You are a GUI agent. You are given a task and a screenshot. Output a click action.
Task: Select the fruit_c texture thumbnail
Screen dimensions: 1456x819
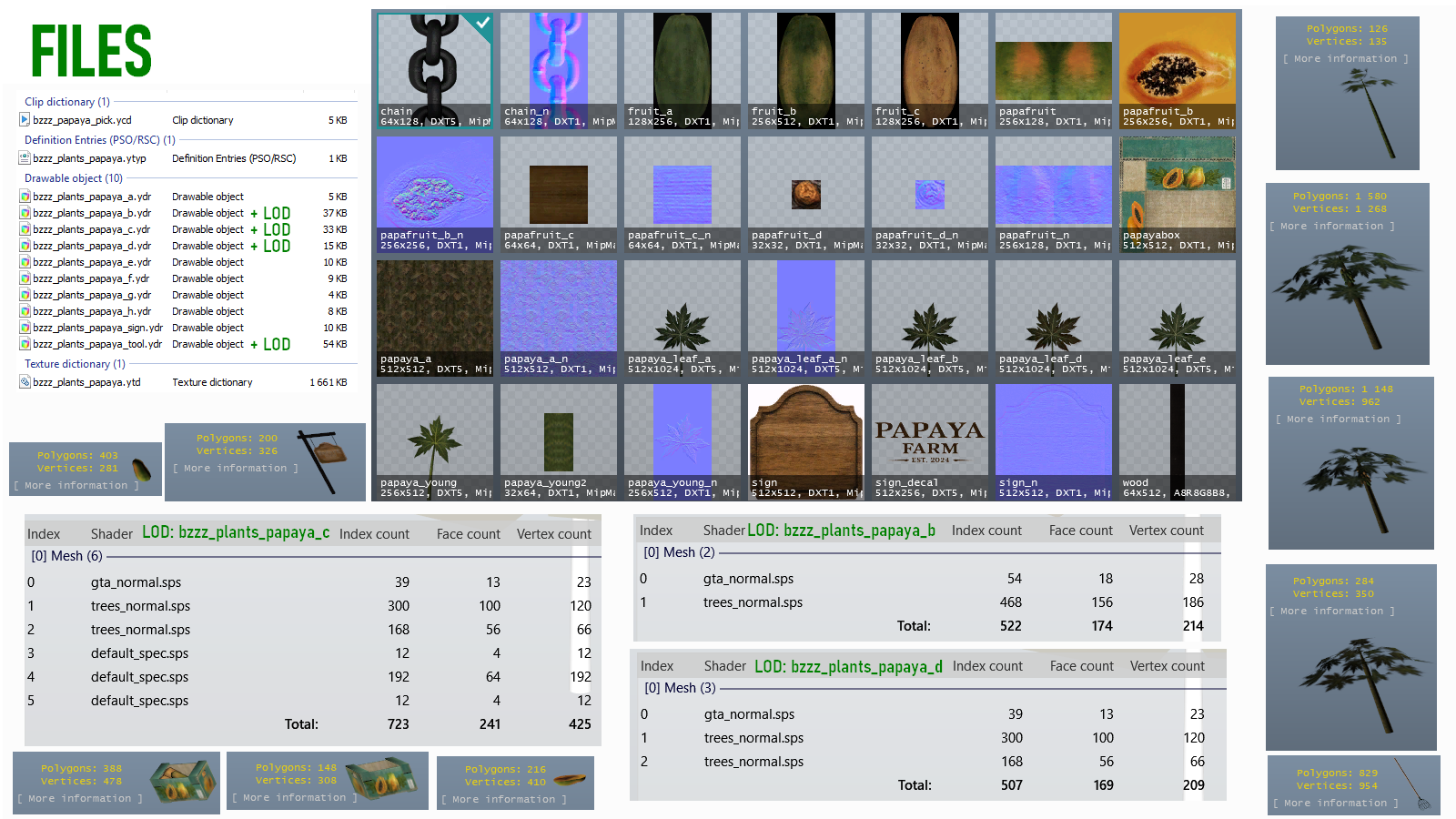coord(930,70)
